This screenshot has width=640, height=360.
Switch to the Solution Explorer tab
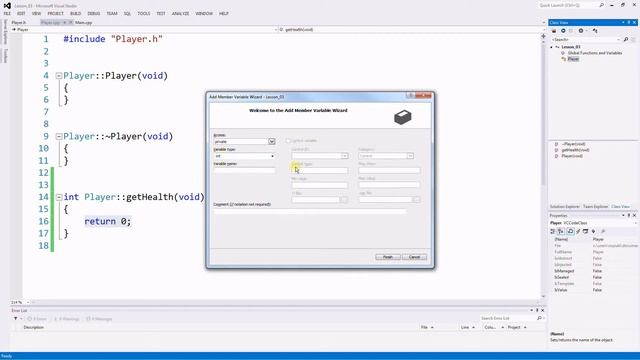tap(564, 207)
